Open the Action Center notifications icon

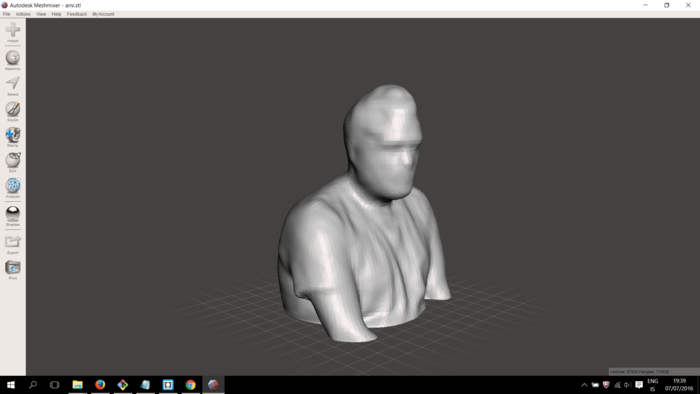tap(639, 385)
